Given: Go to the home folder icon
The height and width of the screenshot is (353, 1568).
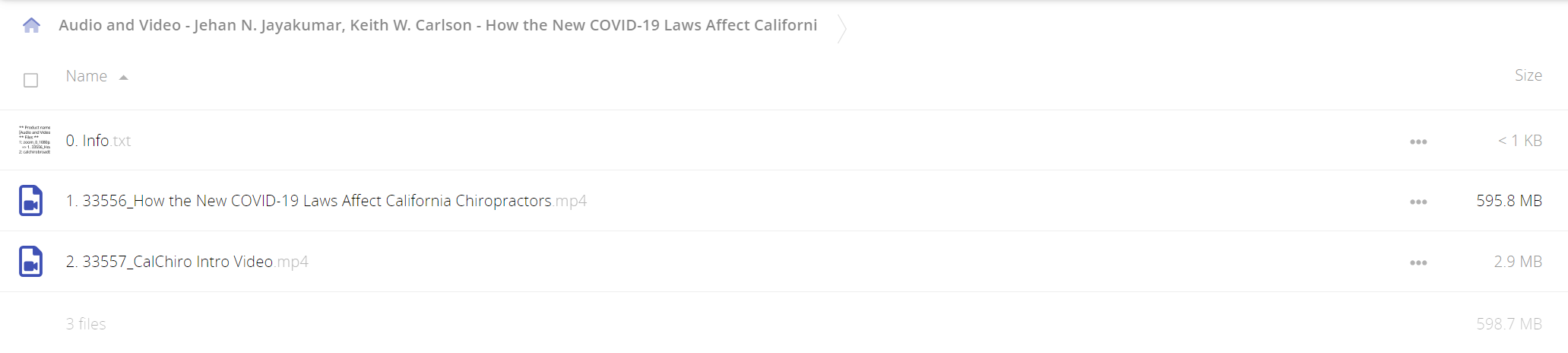Looking at the screenshot, I should click(x=31, y=25).
